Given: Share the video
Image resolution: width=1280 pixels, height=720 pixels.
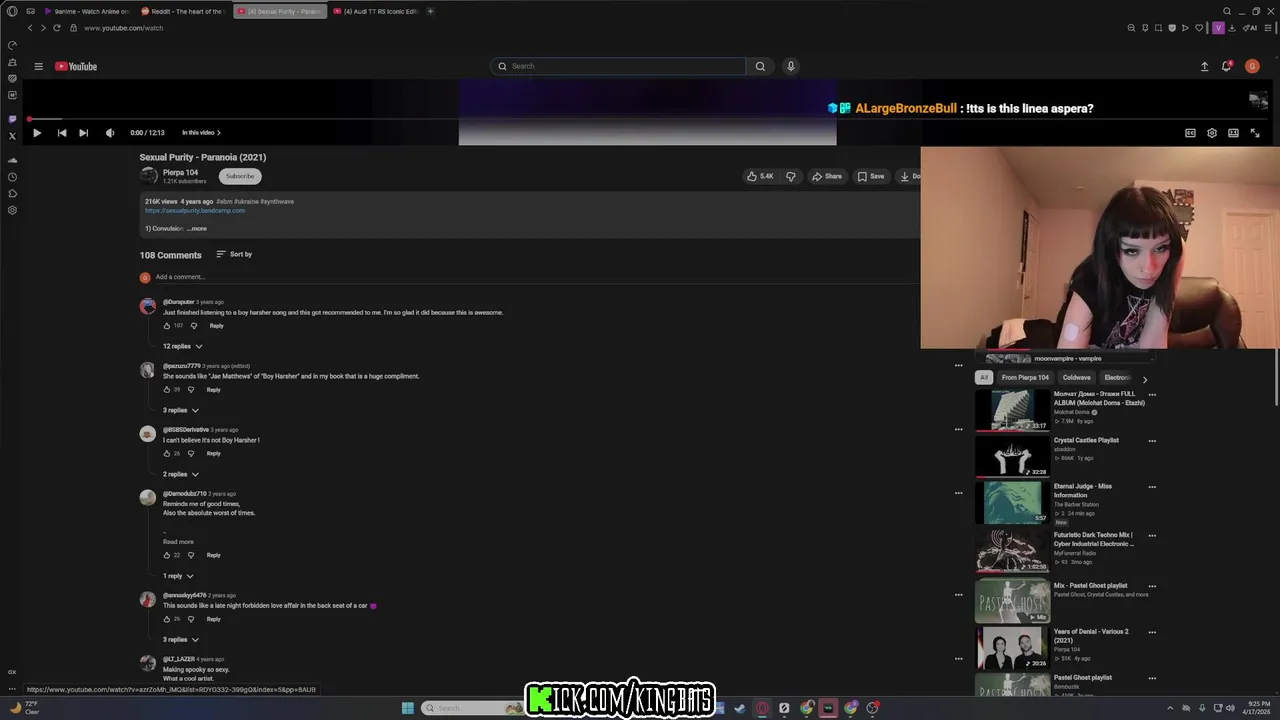Looking at the screenshot, I should coord(827,176).
